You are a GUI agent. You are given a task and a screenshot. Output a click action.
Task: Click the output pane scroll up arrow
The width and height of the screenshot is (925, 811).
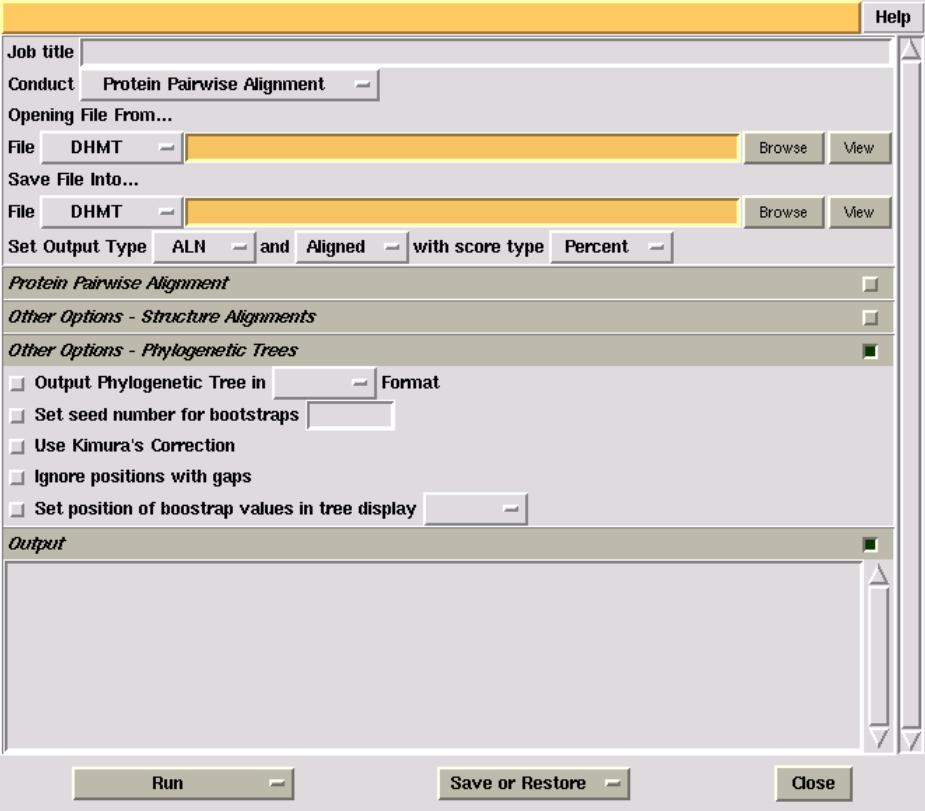[x=878, y=574]
